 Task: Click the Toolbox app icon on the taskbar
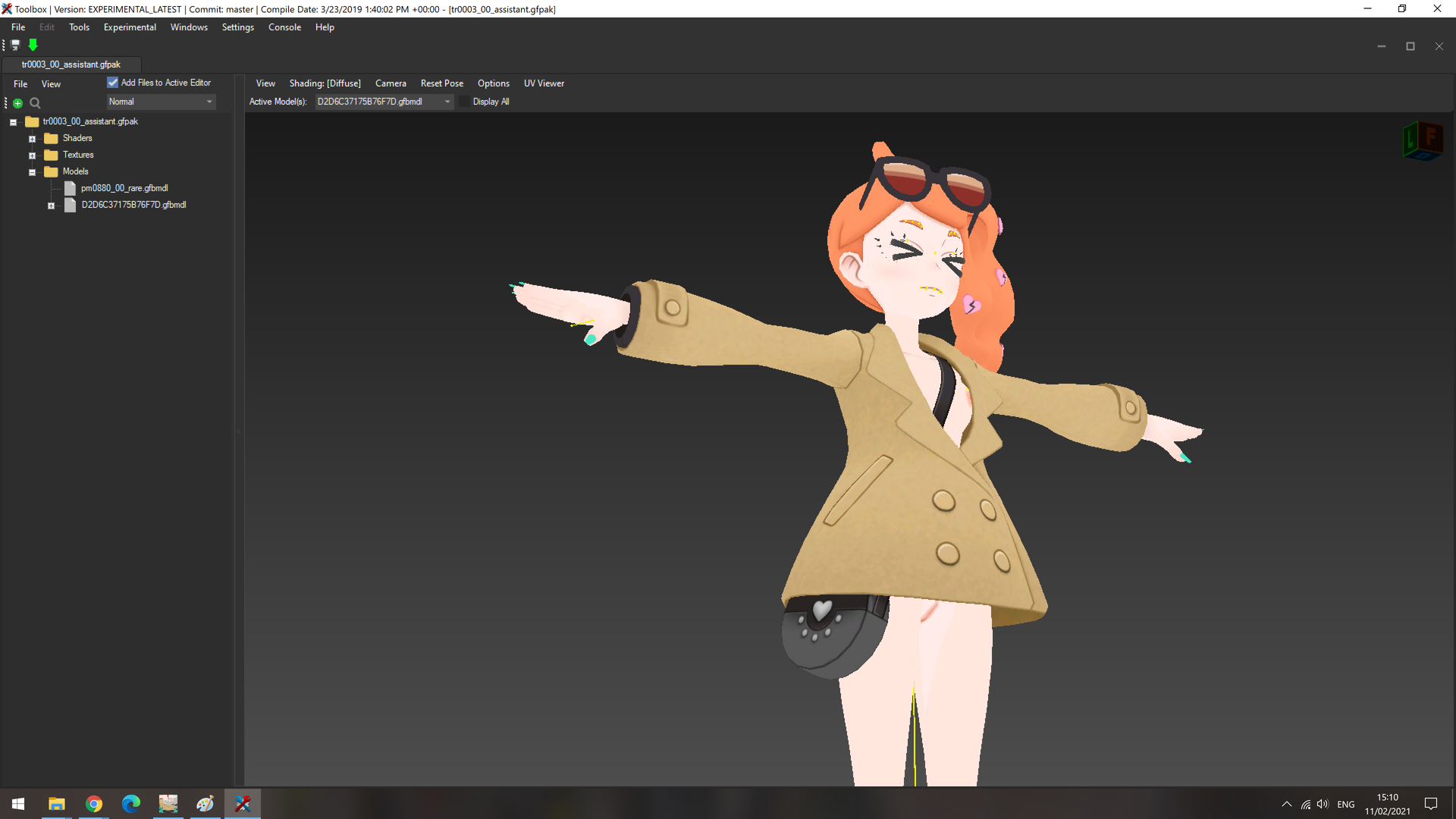[x=243, y=804]
